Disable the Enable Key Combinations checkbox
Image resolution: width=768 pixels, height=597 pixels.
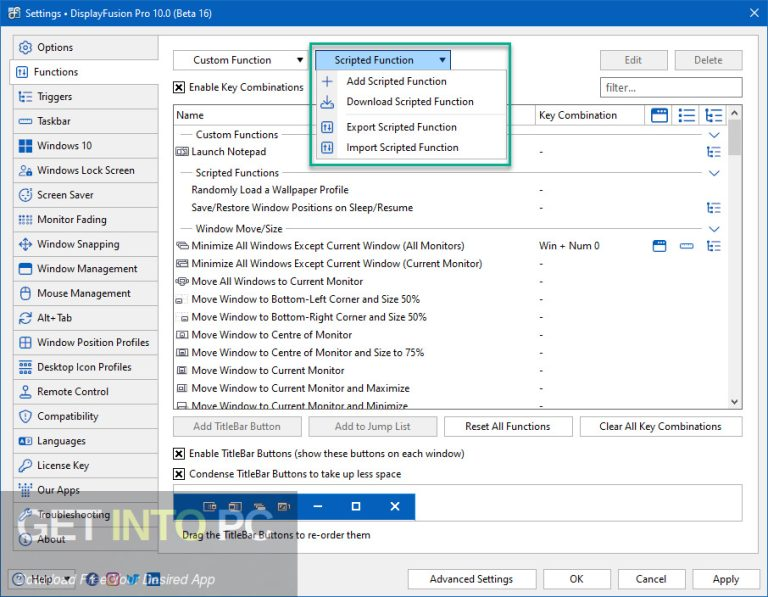[x=179, y=88]
